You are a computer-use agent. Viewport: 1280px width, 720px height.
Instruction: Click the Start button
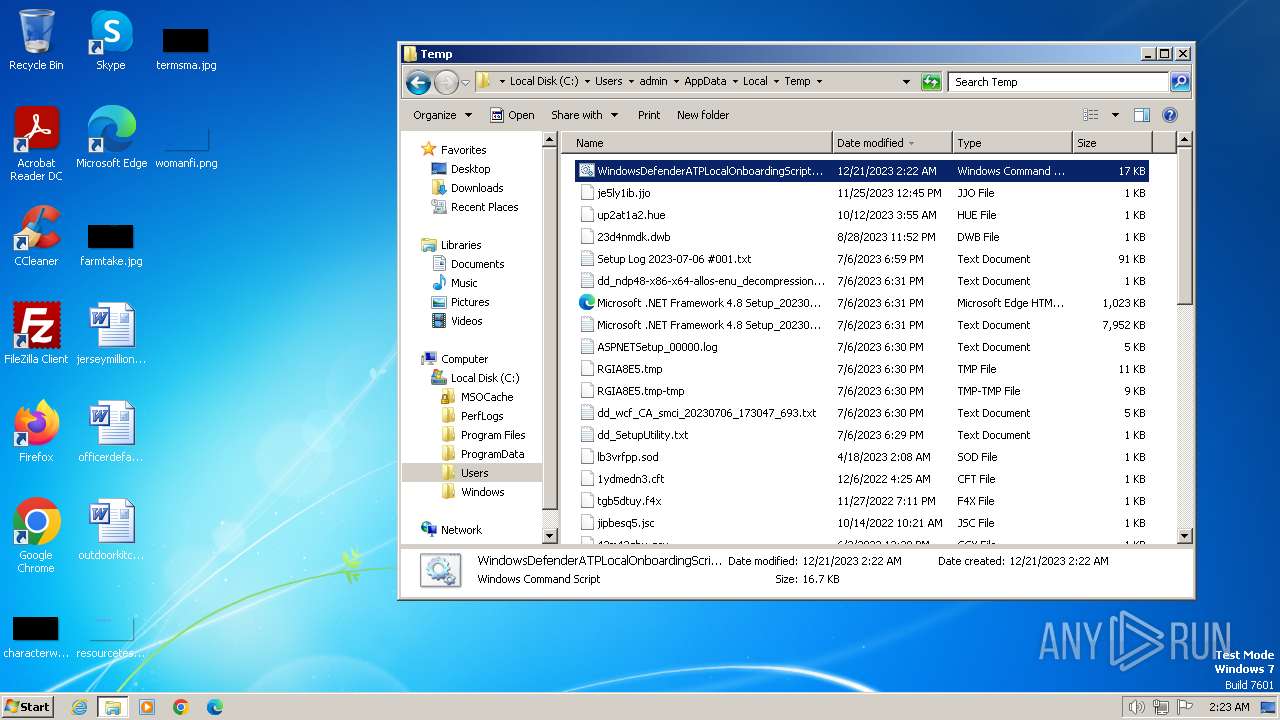pos(28,707)
